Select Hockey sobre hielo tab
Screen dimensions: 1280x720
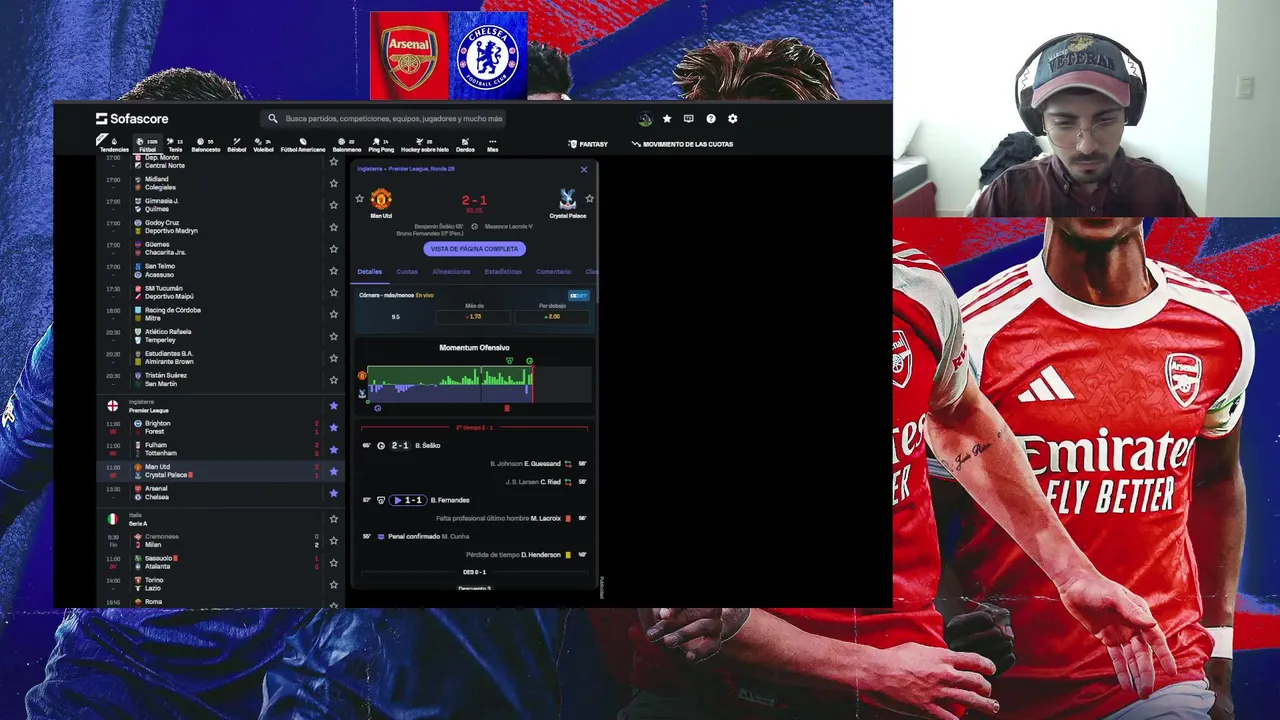(425, 145)
